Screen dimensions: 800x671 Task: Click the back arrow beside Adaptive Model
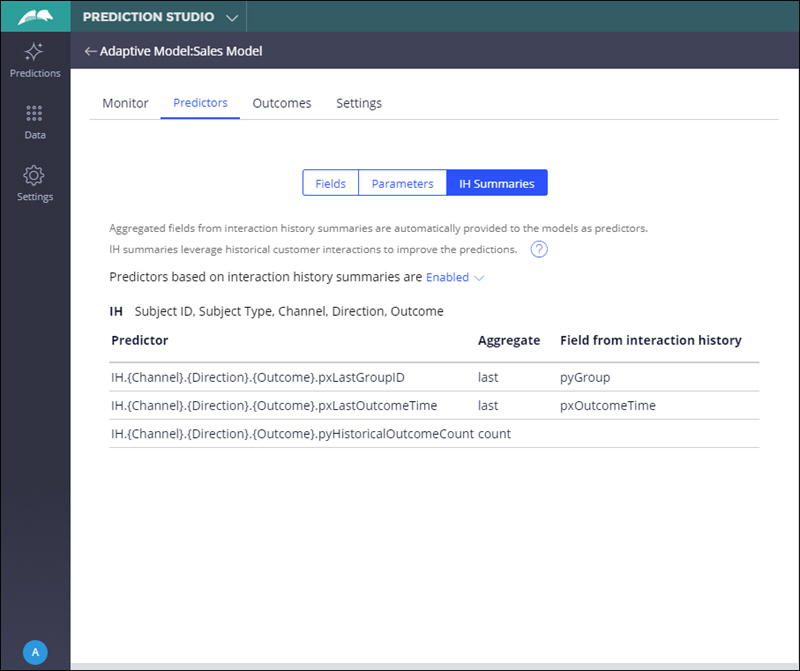pos(90,51)
